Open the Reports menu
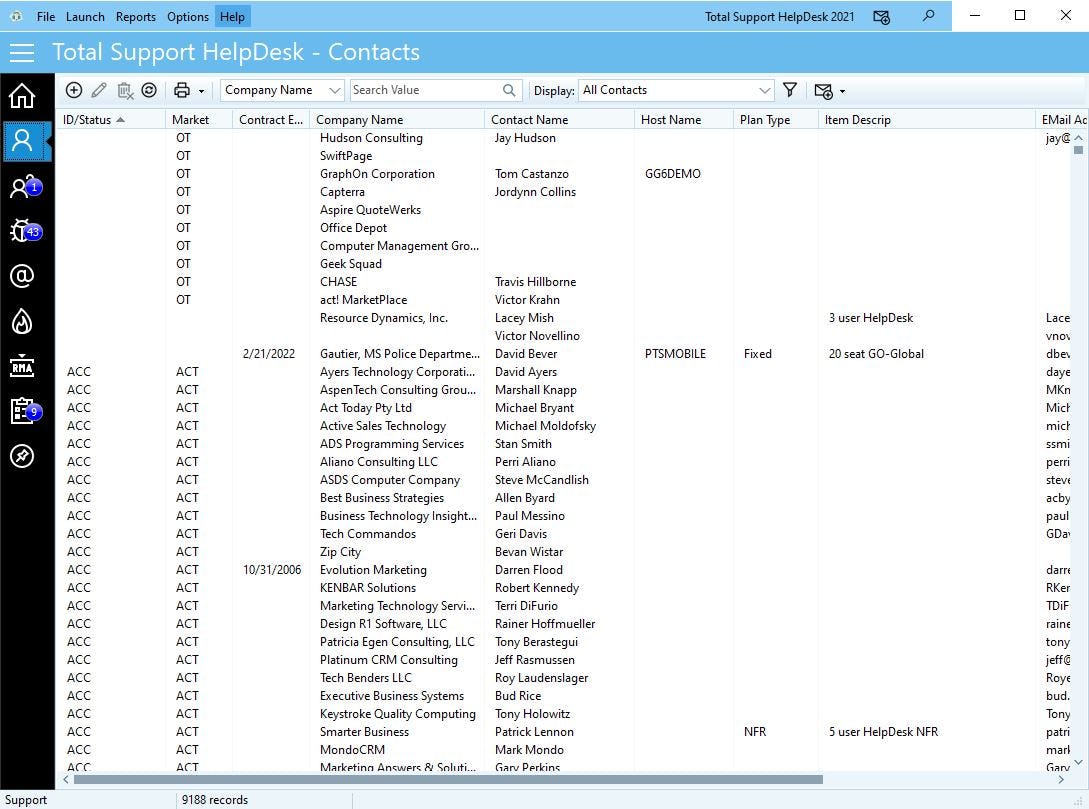 pyautogui.click(x=135, y=16)
